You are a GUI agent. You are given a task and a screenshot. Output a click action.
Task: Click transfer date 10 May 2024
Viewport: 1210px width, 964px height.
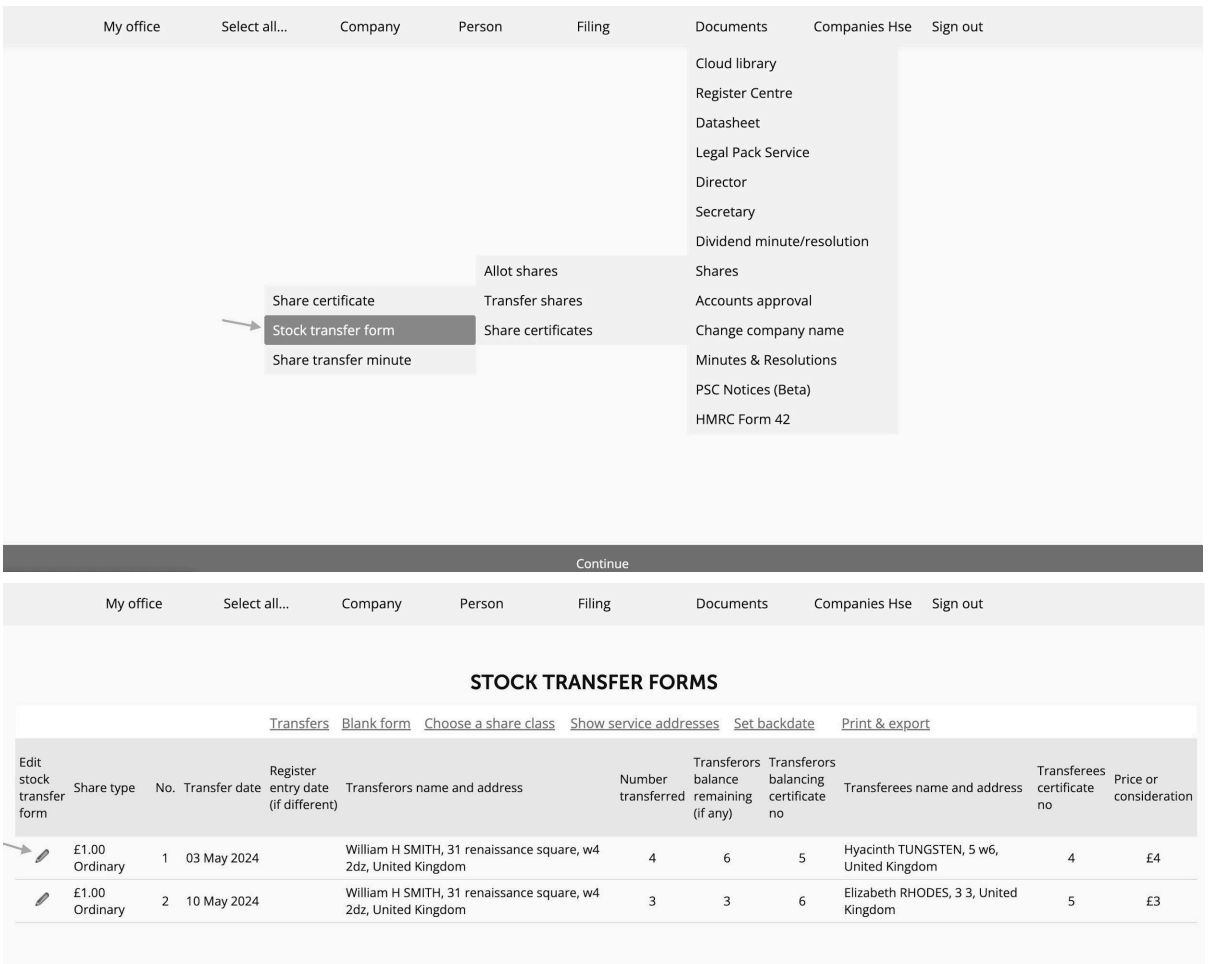(x=222, y=901)
